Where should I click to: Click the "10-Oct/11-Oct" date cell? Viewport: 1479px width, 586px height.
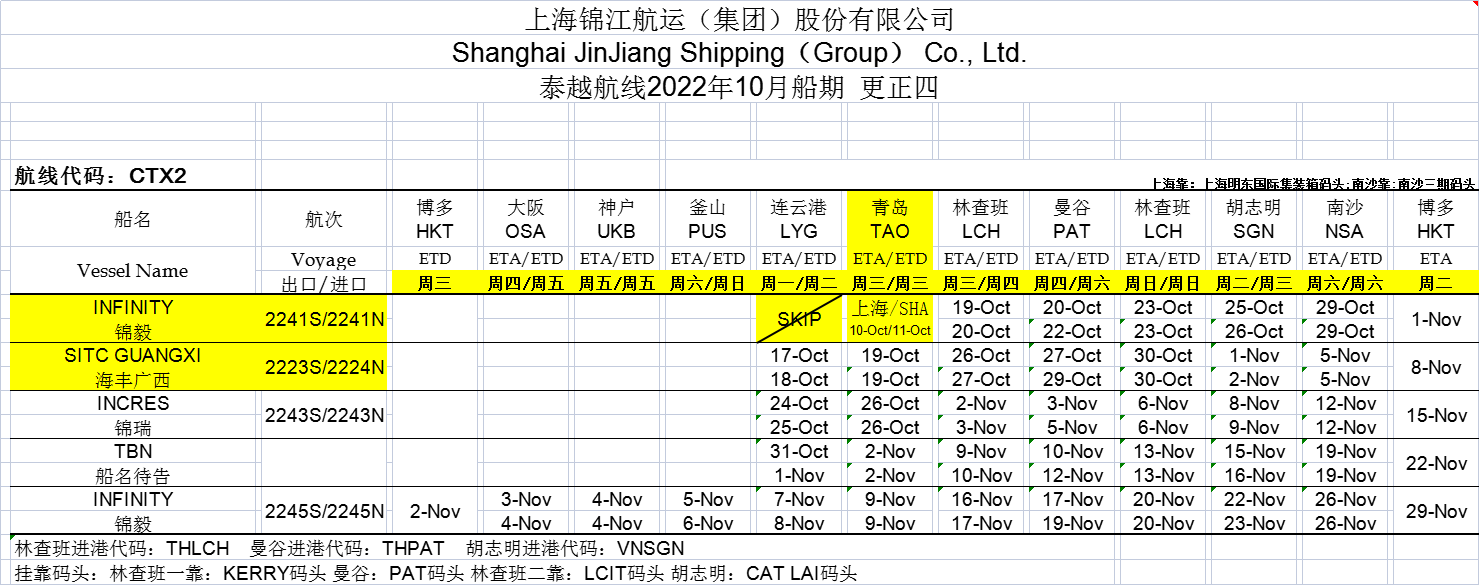click(890, 331)
